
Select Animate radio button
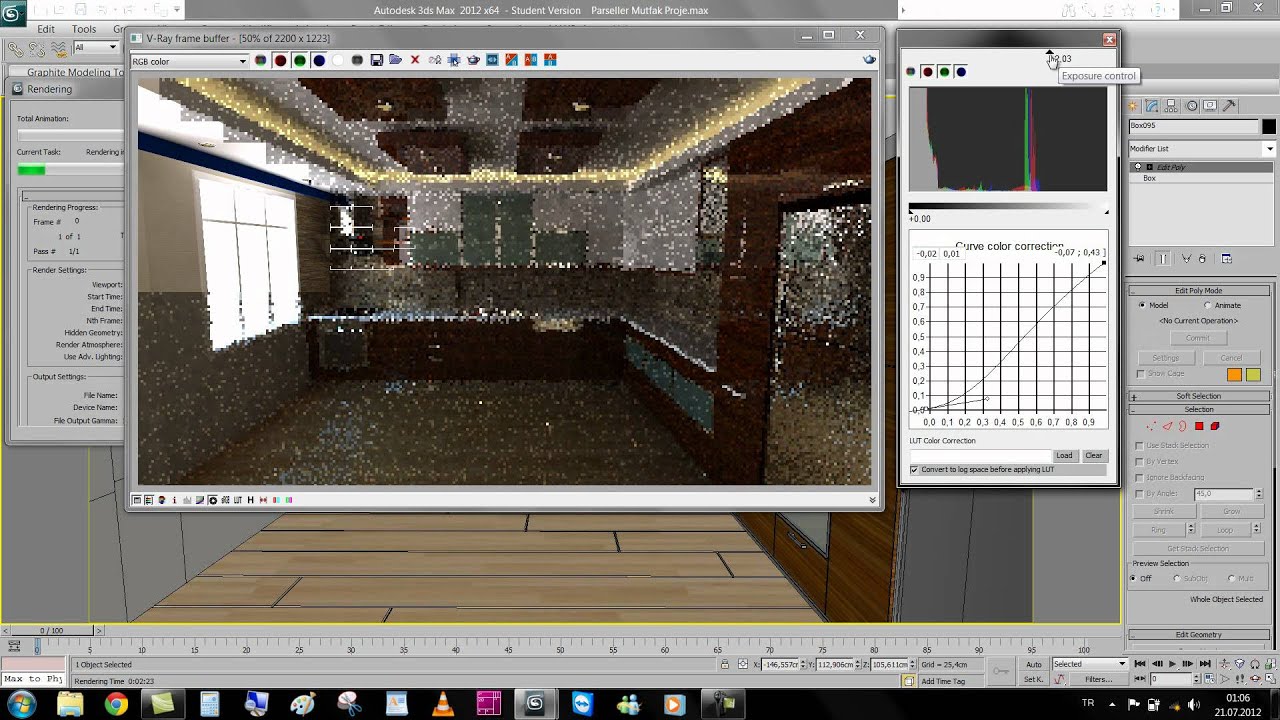pyautogui.click(x=1208, y=305)
